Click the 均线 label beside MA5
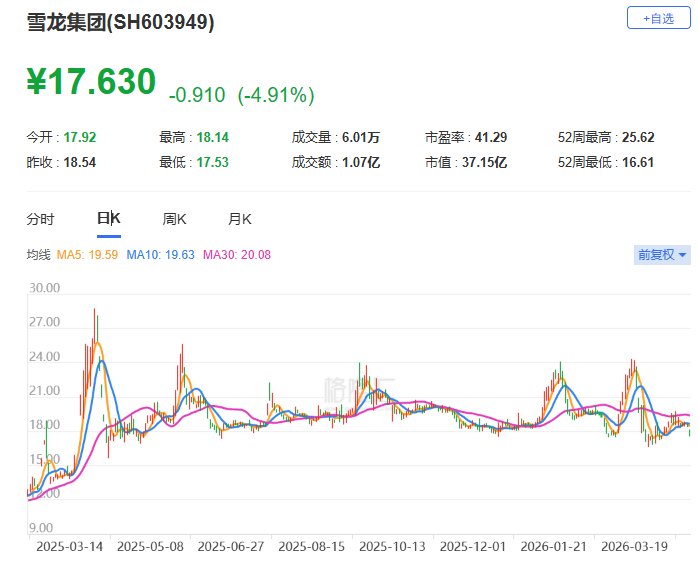 point(39,255)
